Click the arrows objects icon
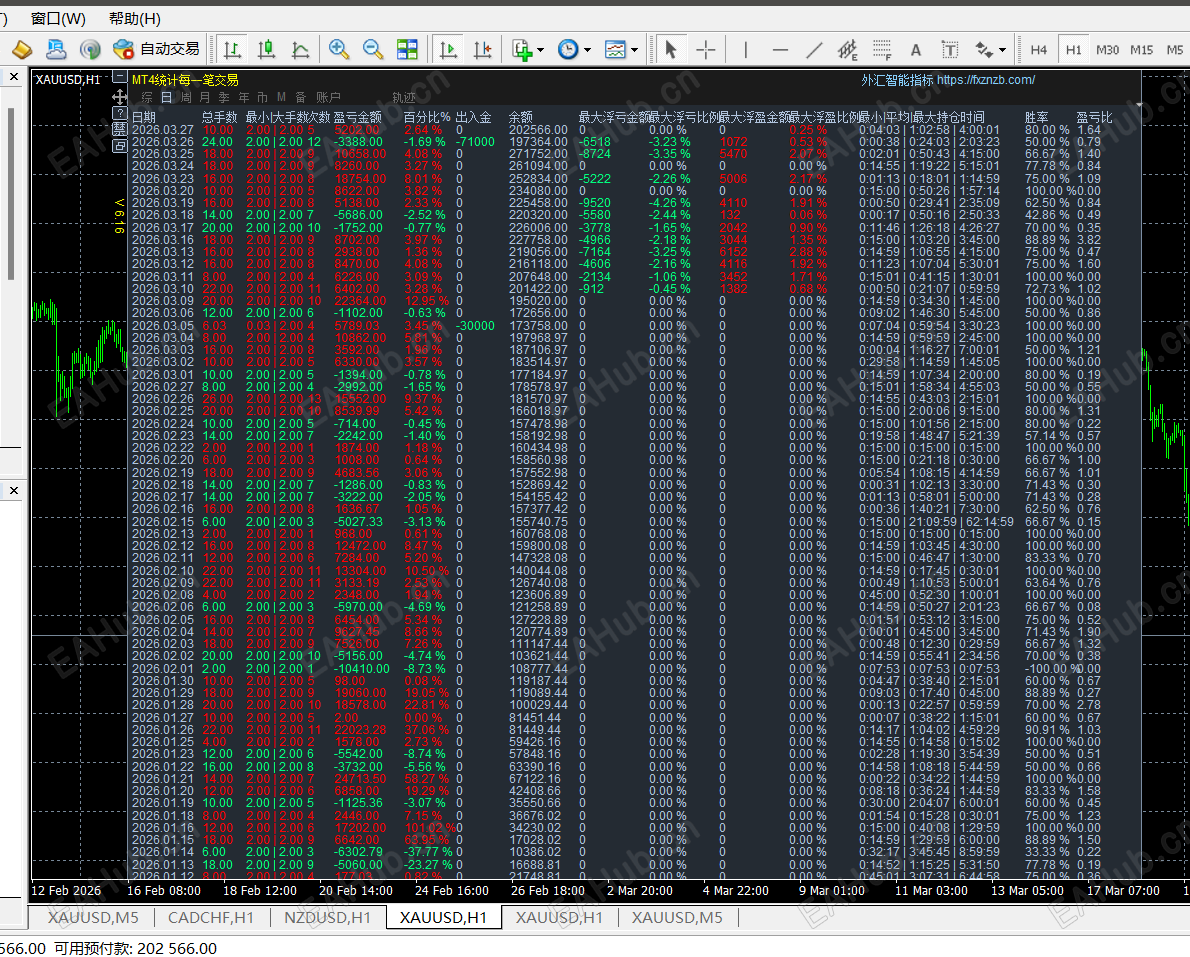This screenshot has width=1190, height=957. (x=984, y=49)
